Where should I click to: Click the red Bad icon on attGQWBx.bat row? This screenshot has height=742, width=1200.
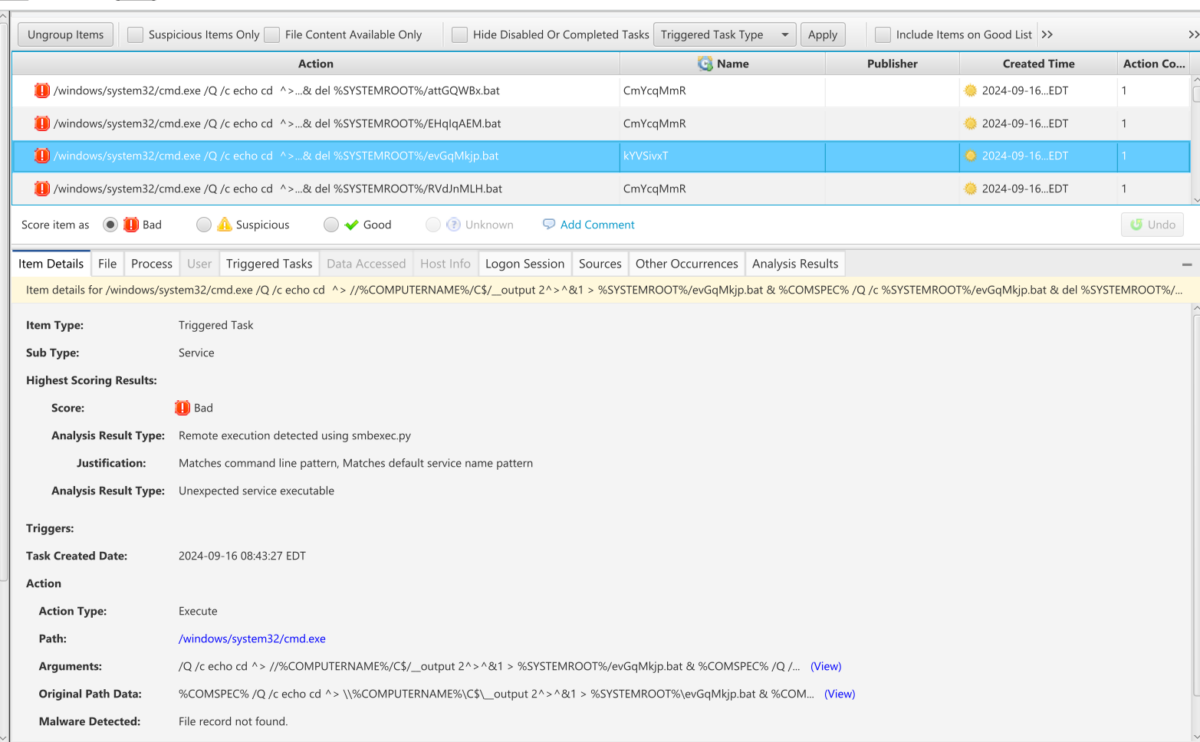pos(41,90)
